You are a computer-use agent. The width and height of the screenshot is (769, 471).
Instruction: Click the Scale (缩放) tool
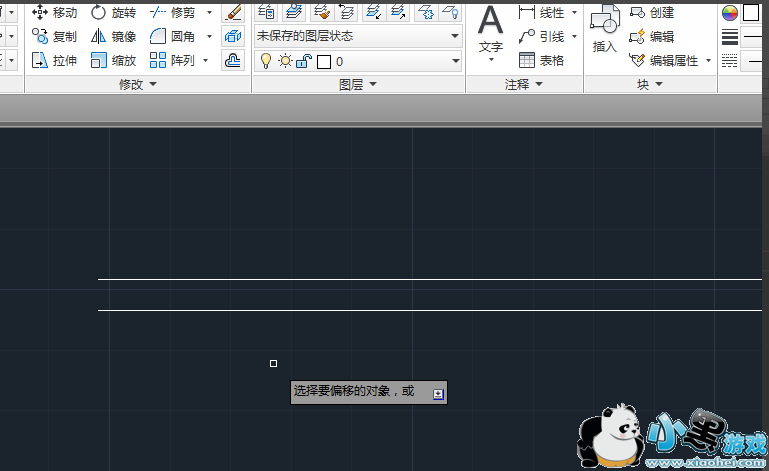[x=113, y=60]
